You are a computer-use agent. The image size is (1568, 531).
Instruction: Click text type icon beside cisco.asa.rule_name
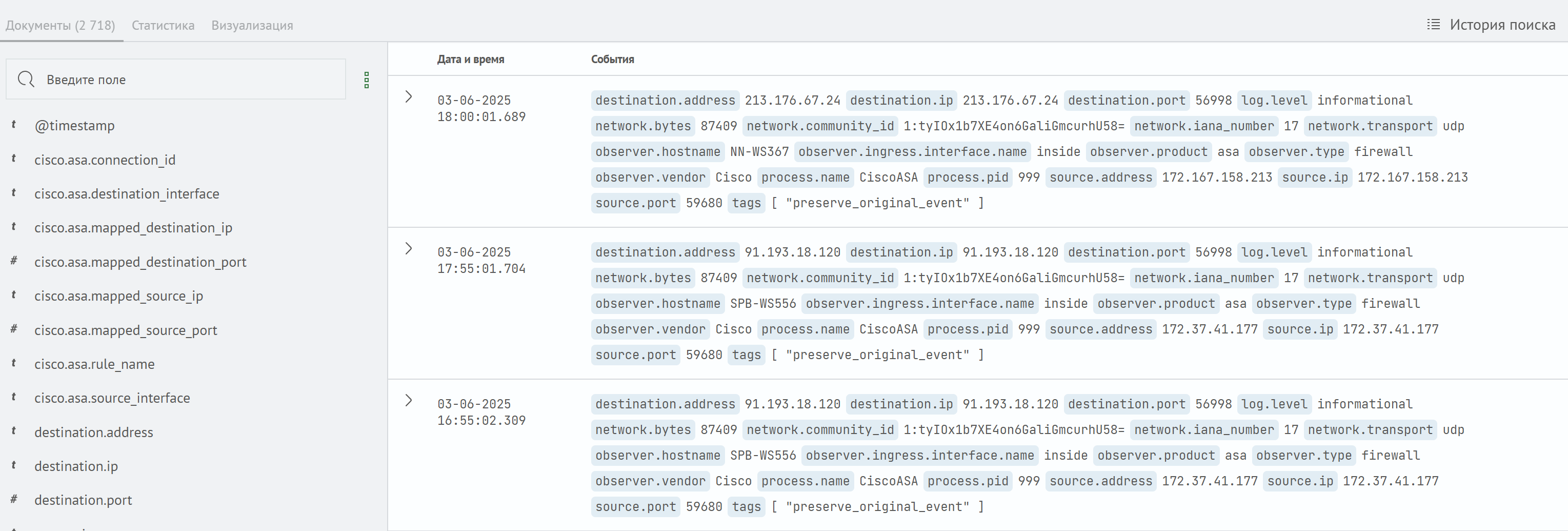(x=13, y=364)
